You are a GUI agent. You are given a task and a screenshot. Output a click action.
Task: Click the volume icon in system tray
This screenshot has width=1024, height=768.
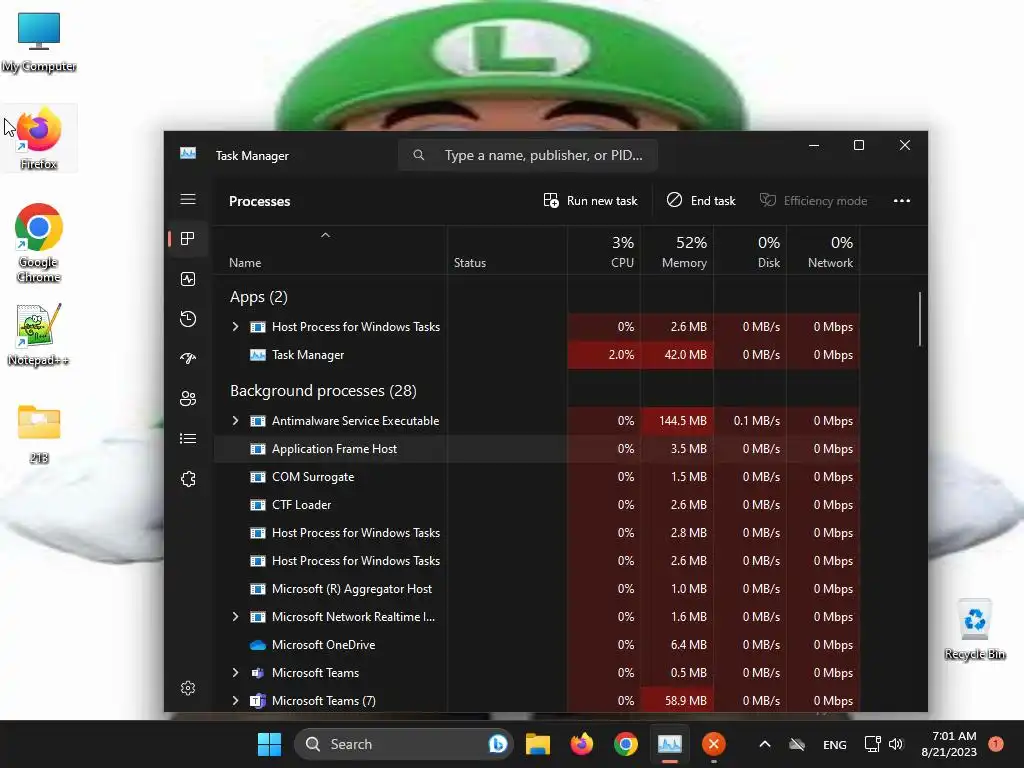pyautogui.click(x=896, y=744)
